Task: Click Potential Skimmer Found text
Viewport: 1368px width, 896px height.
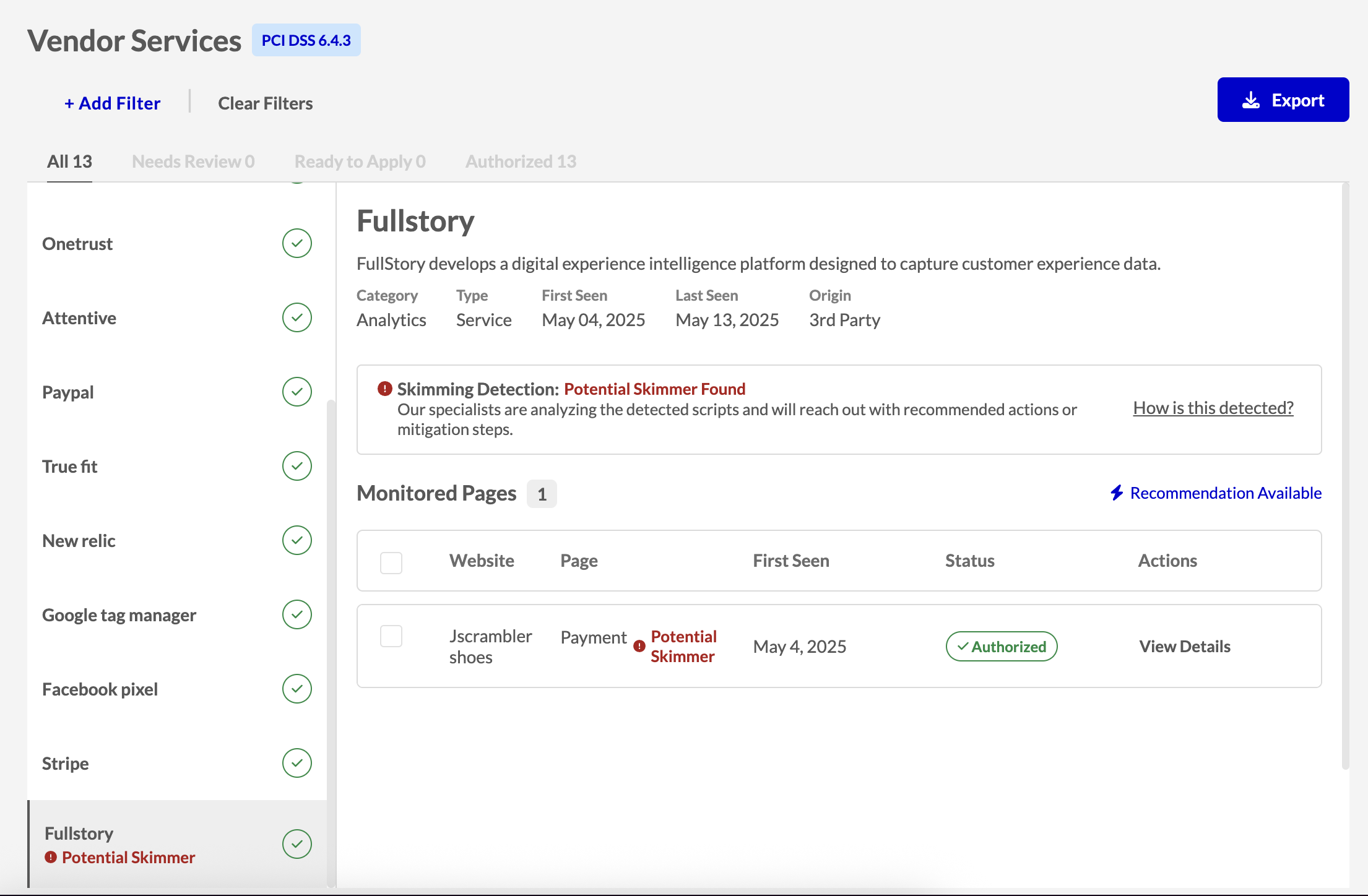Action: (654, 389)
